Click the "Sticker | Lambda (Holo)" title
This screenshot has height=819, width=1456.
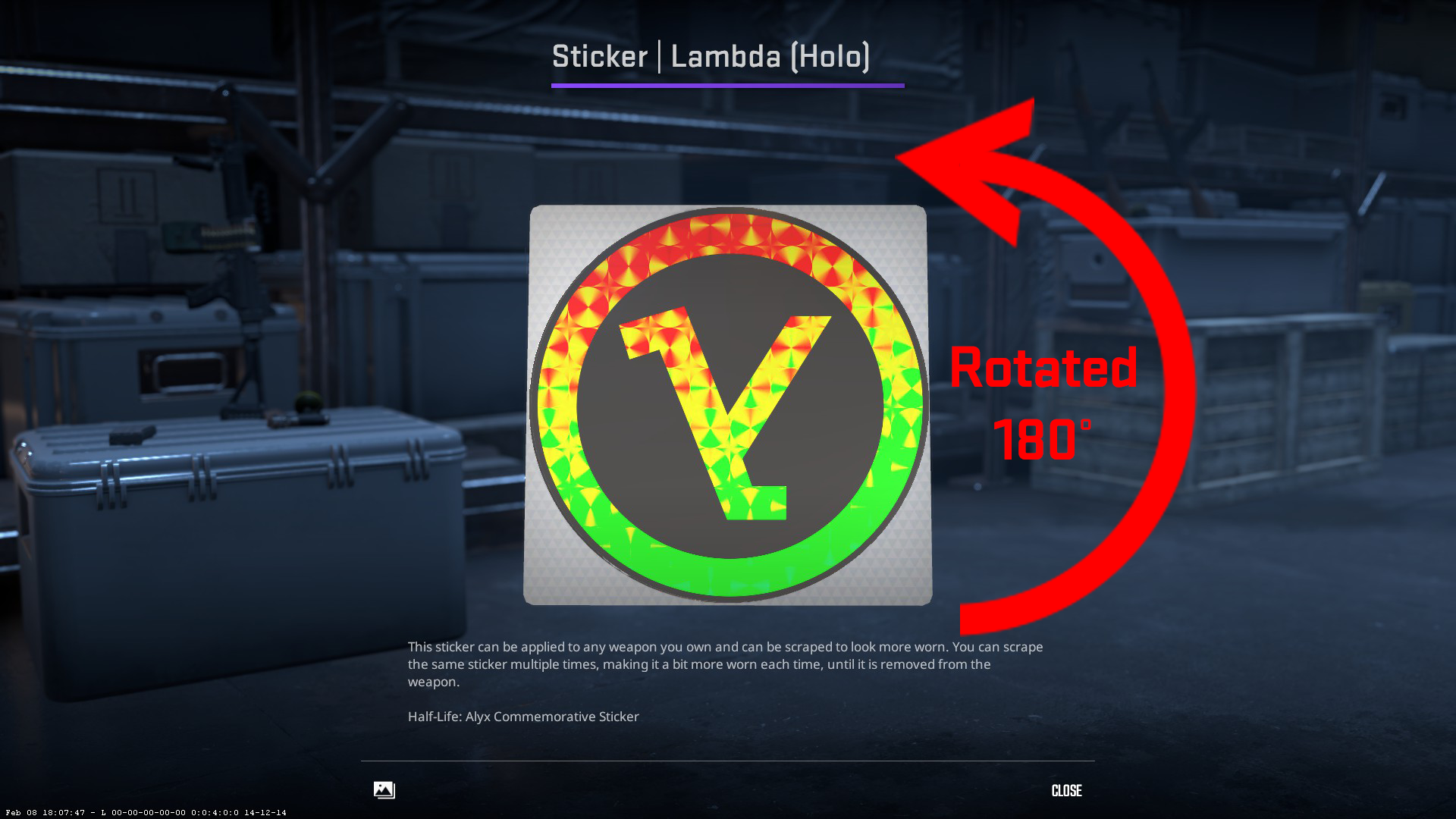tap(711, 57)
